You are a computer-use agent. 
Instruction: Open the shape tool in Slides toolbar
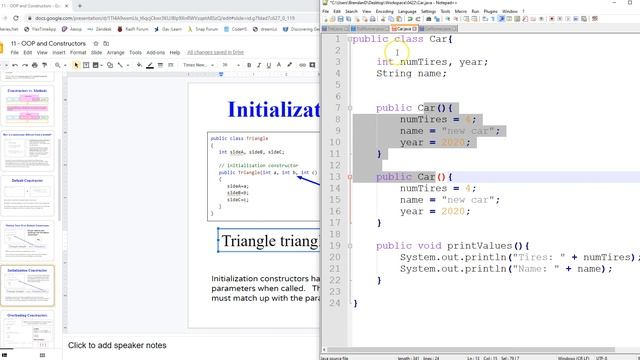110,65
